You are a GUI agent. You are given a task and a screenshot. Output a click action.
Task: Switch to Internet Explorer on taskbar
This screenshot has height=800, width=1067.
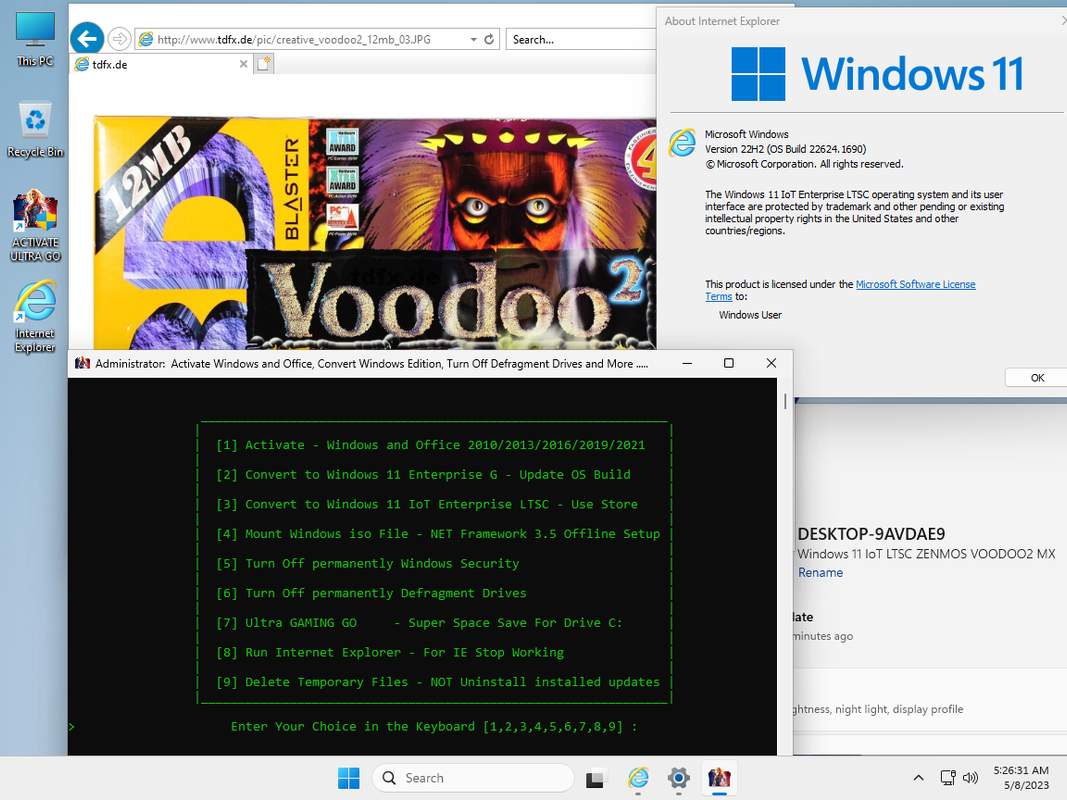pos(638,778)
